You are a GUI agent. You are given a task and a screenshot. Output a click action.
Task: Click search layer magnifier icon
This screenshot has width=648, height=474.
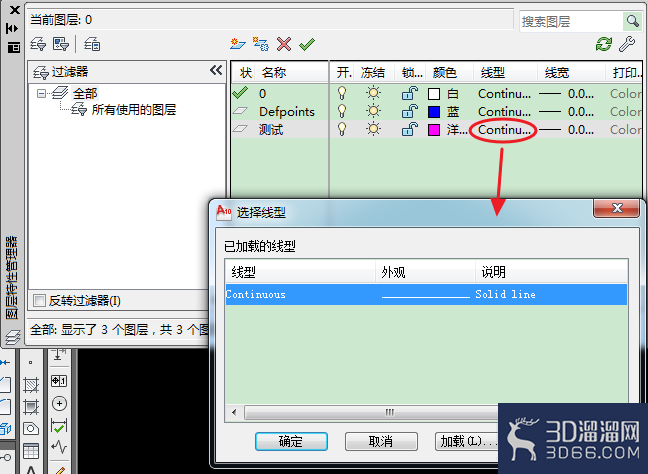(632, 21)
